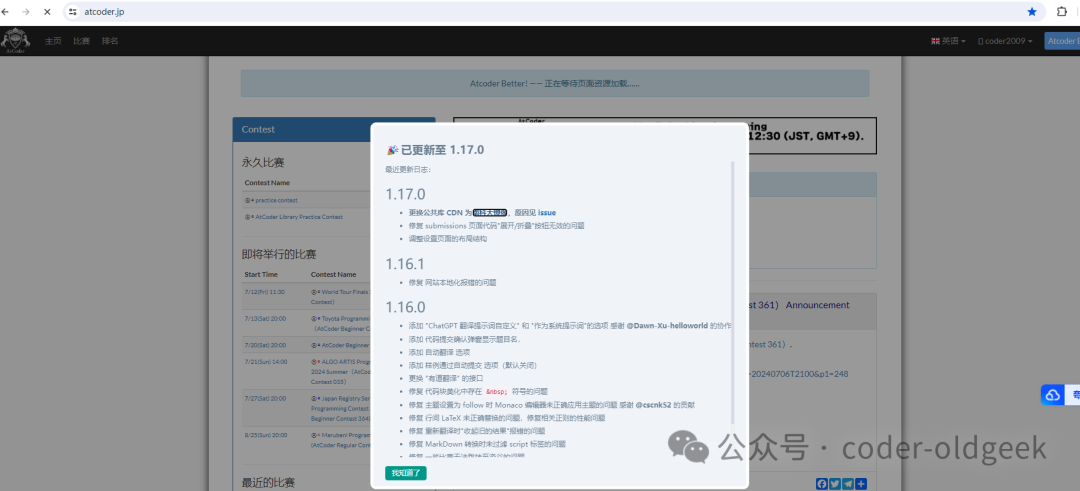Dismiss the update dialog with 我知道了

coord(406,473)
